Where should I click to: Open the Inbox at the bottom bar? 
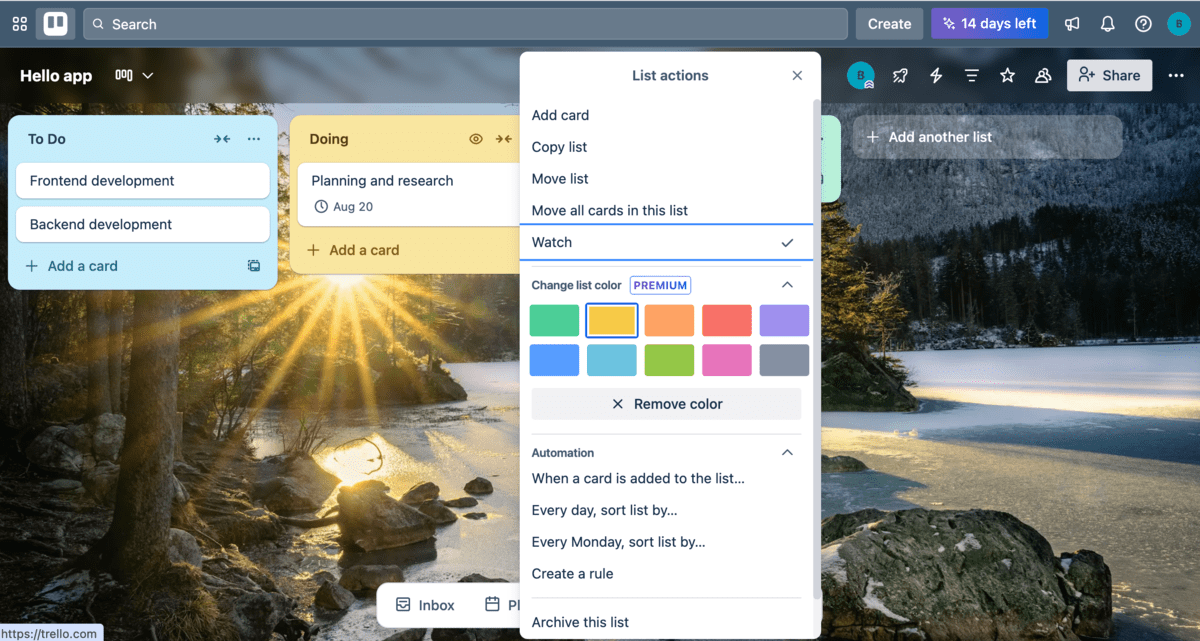[x=424, y=605]
